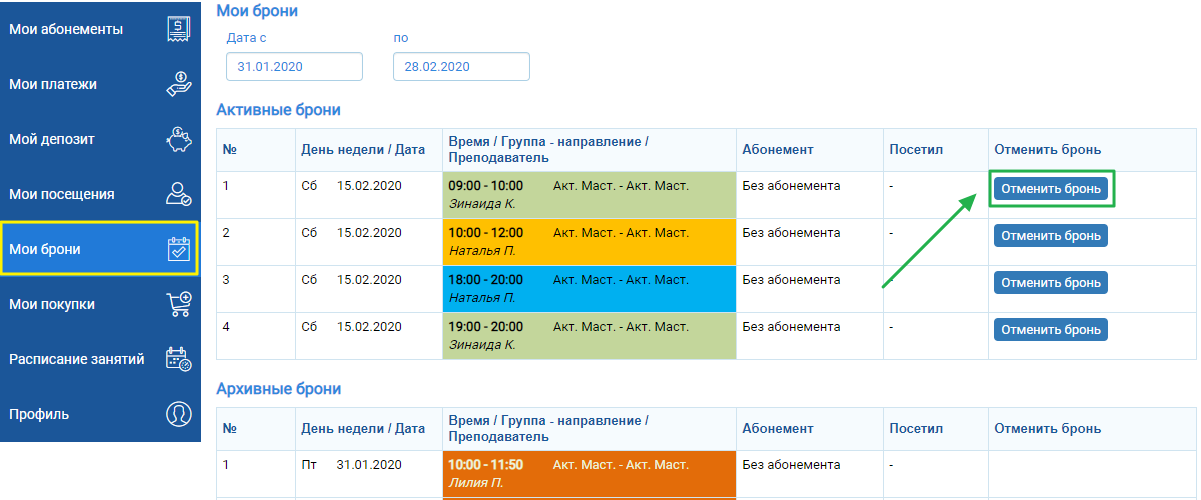The image size is (1201, 500).
Task: Click the subscriptions receipt icon in sidebar
Action: [179, 29]
